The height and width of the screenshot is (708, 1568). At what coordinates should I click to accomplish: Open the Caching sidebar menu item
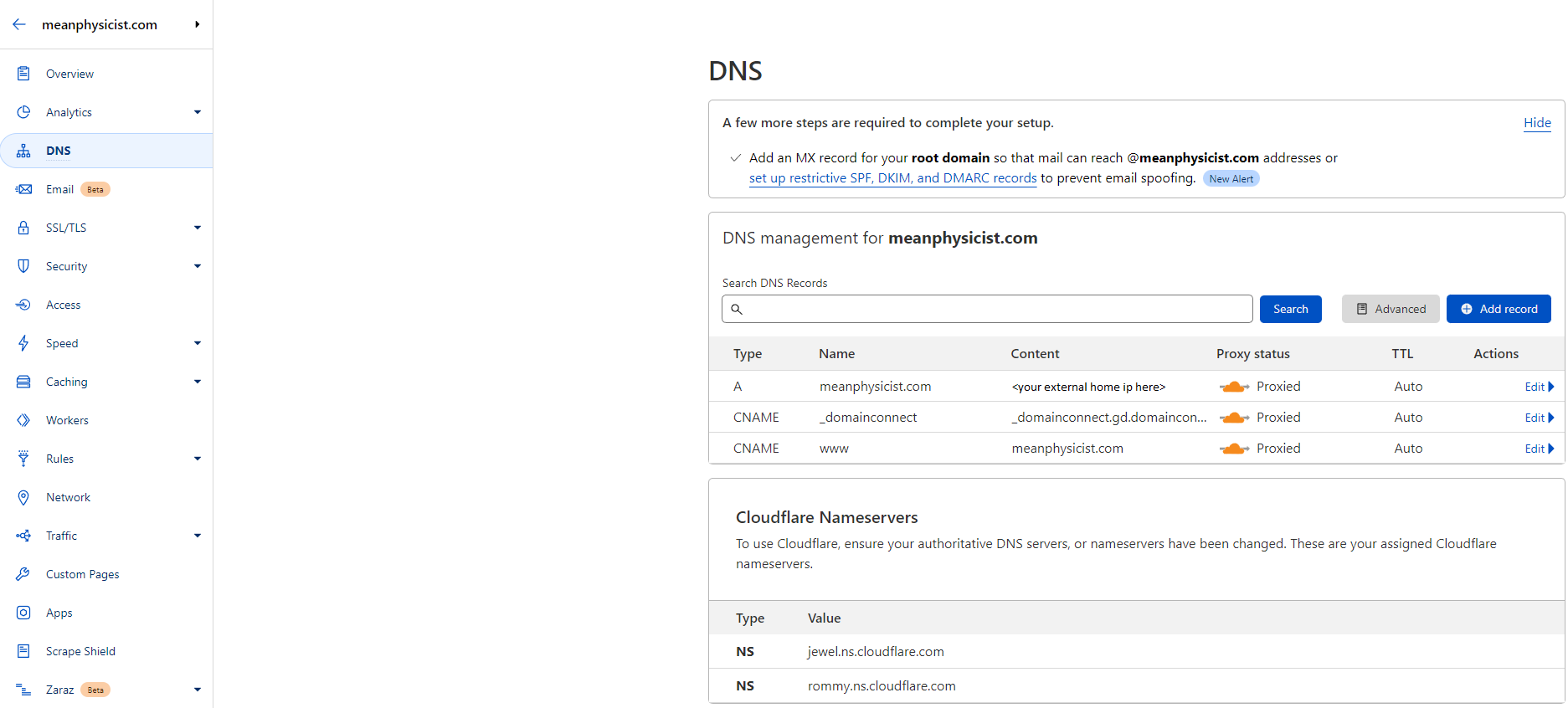(x=67, y=382)
